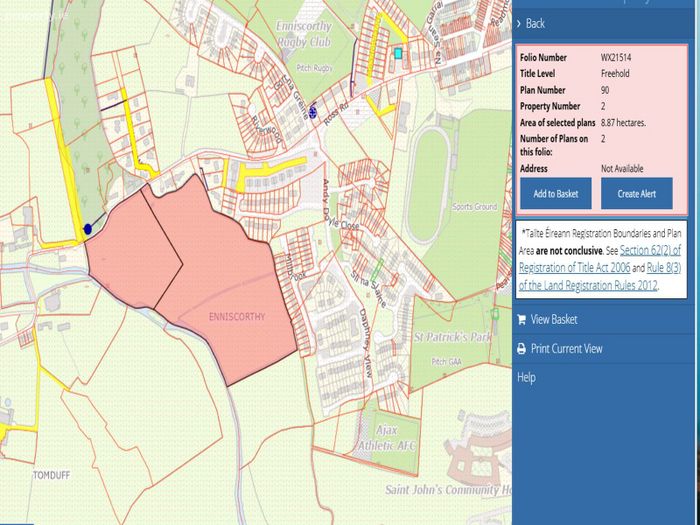This screenshot has width=700, height=525.
Task: Select the smaller left red highlighted parcel
Action: [132, 250]
